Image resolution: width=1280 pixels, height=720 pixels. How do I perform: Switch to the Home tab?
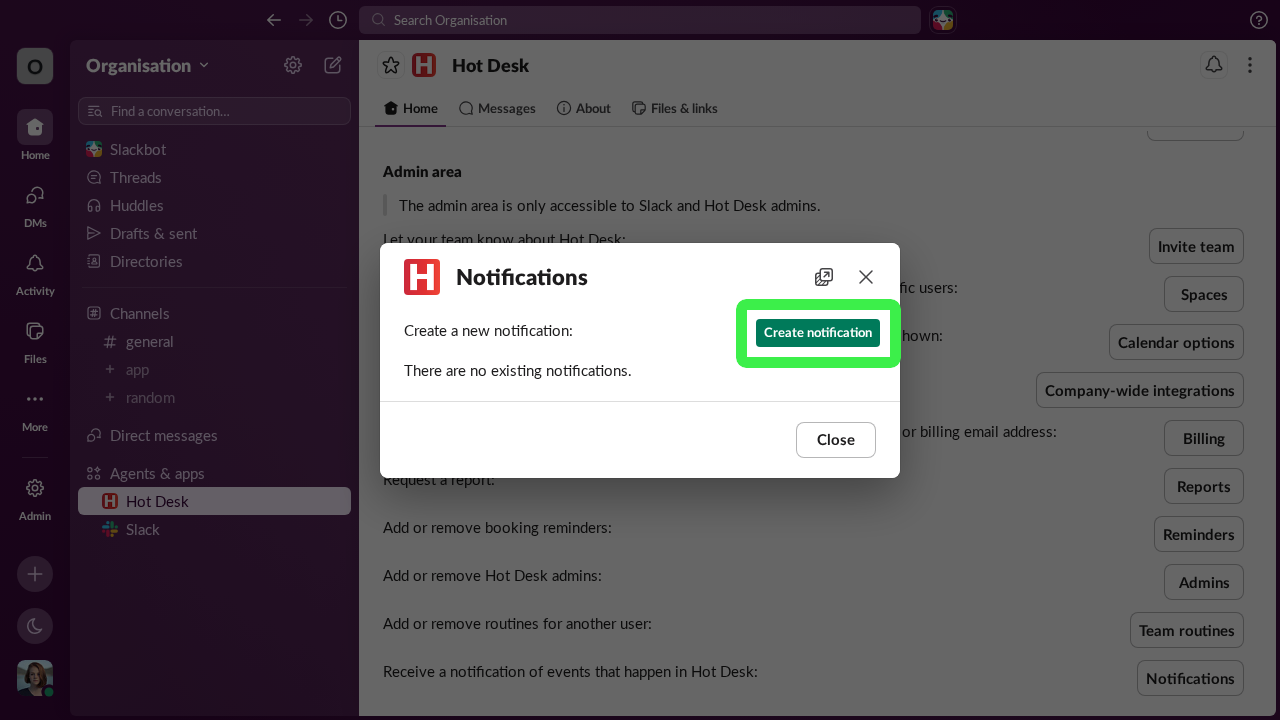coord(411,108)
